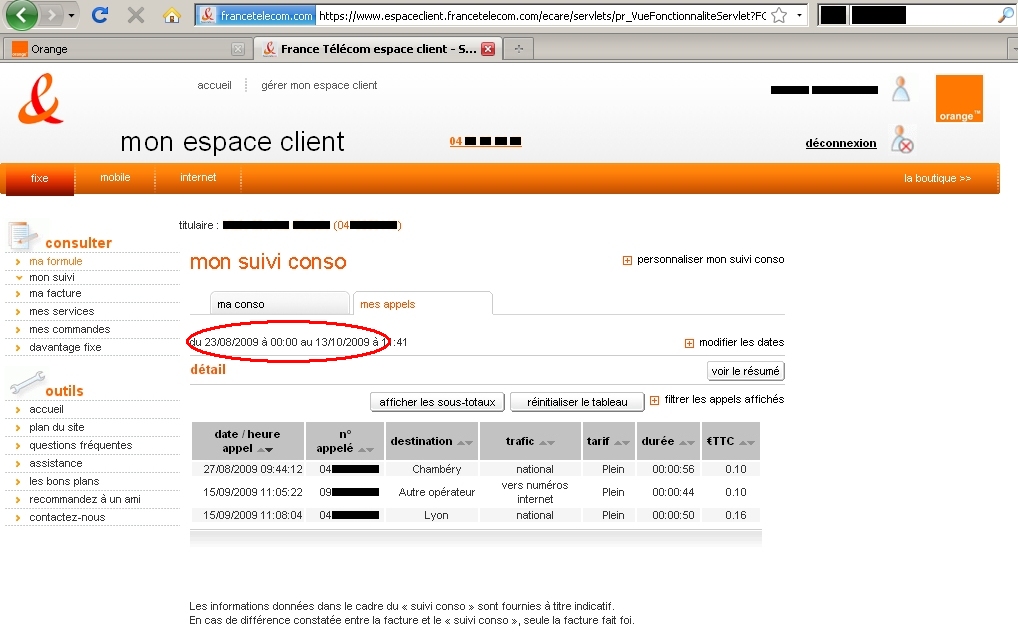Sort table by tarif column

tap(608, 441)
